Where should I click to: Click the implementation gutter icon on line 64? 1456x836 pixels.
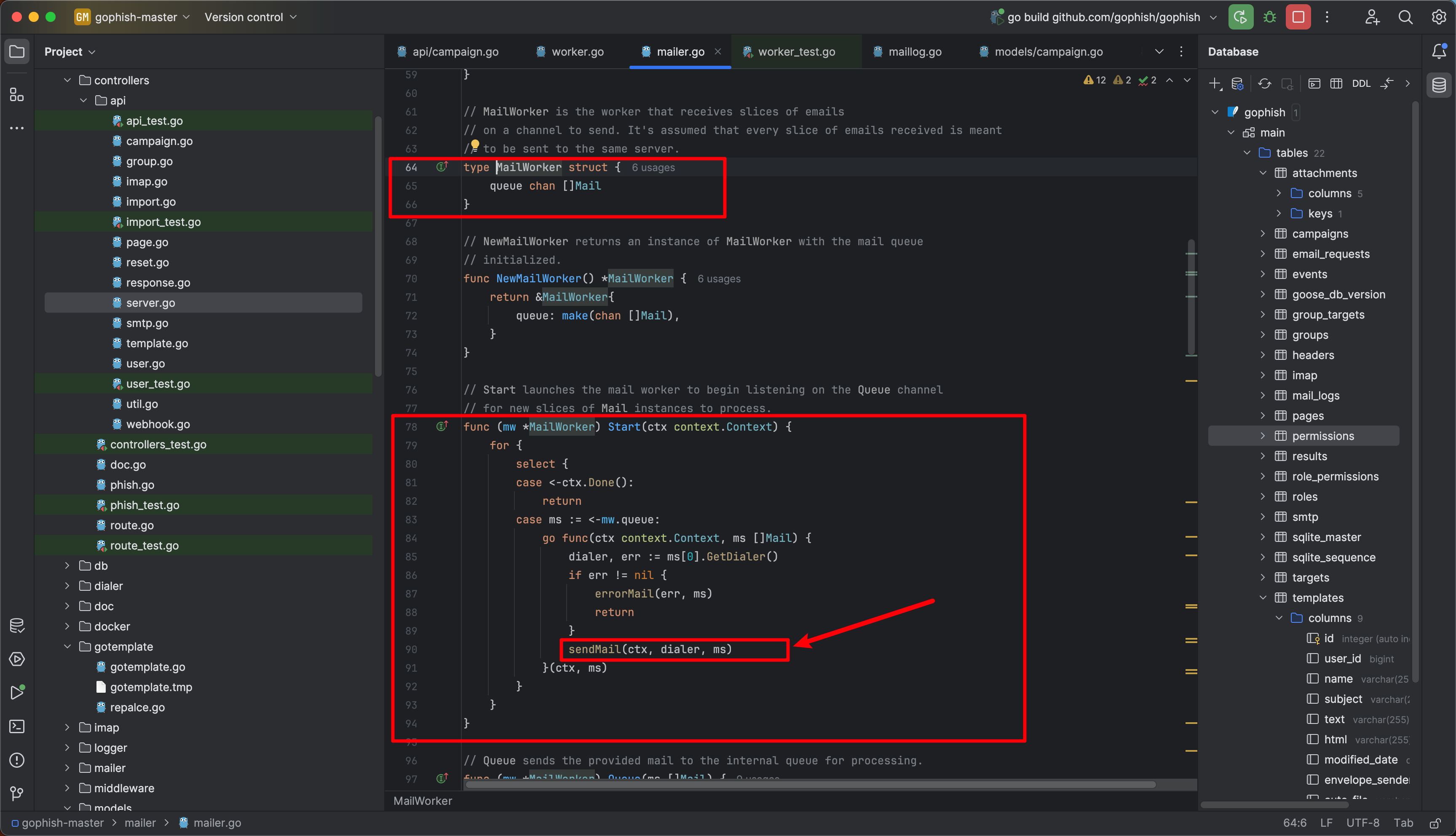coord(442,166)
